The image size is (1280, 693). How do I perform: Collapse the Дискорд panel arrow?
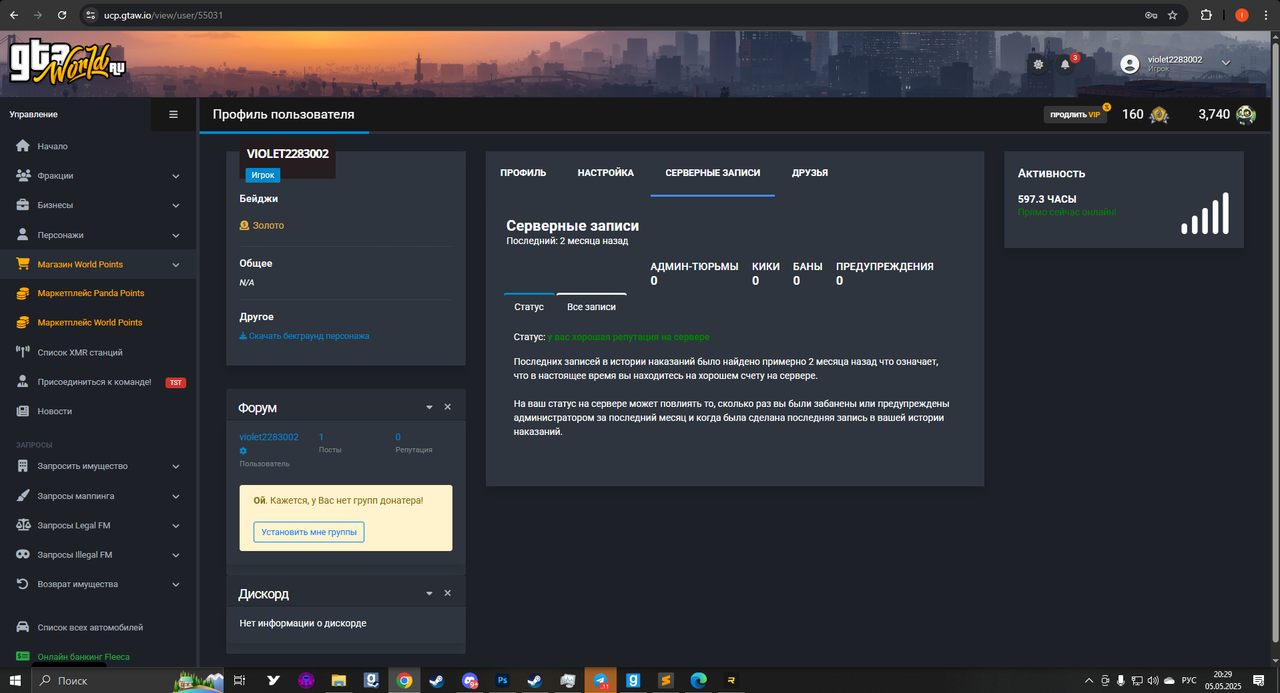click(429, 593)
